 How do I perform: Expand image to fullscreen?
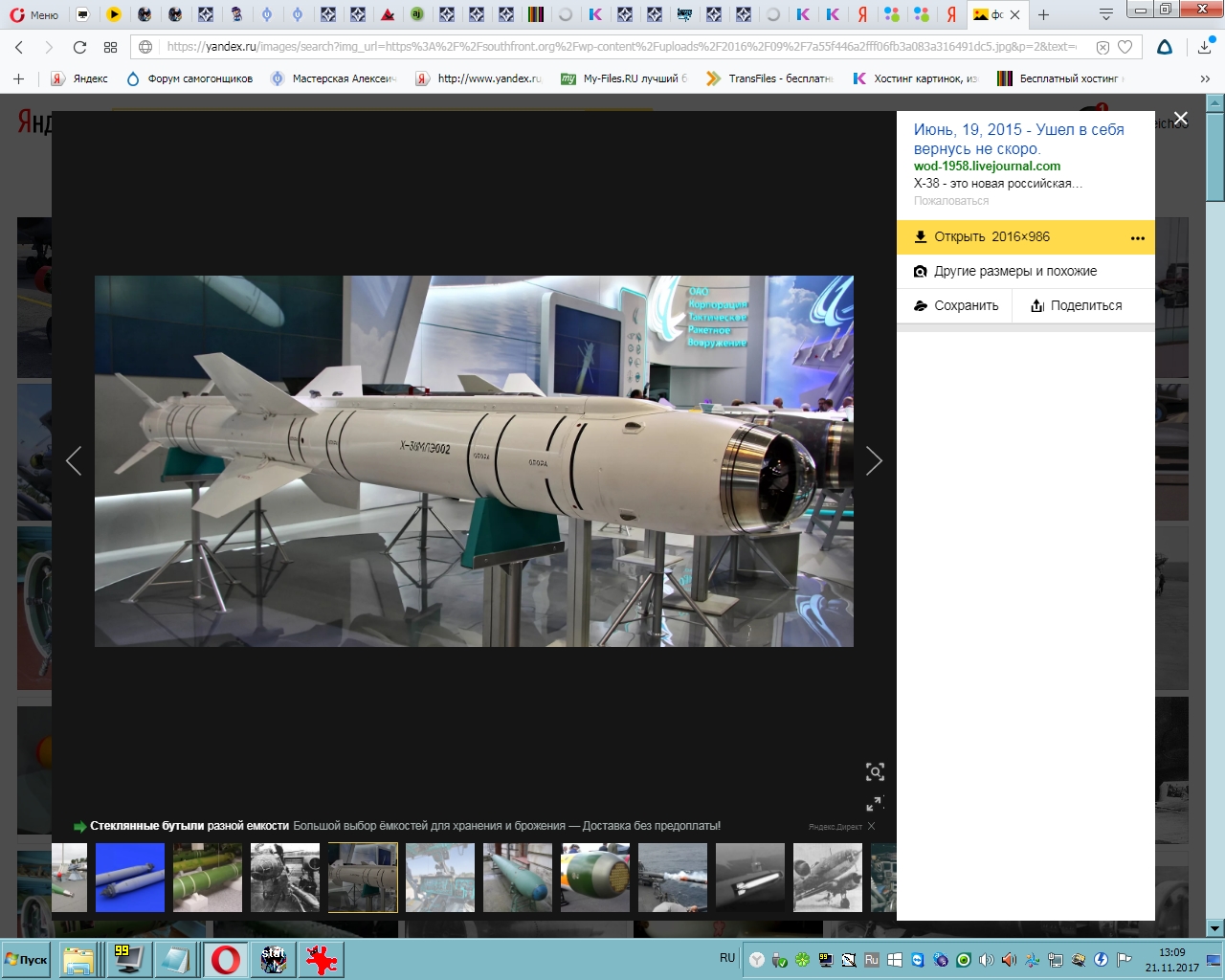click(x=875, y=803)
